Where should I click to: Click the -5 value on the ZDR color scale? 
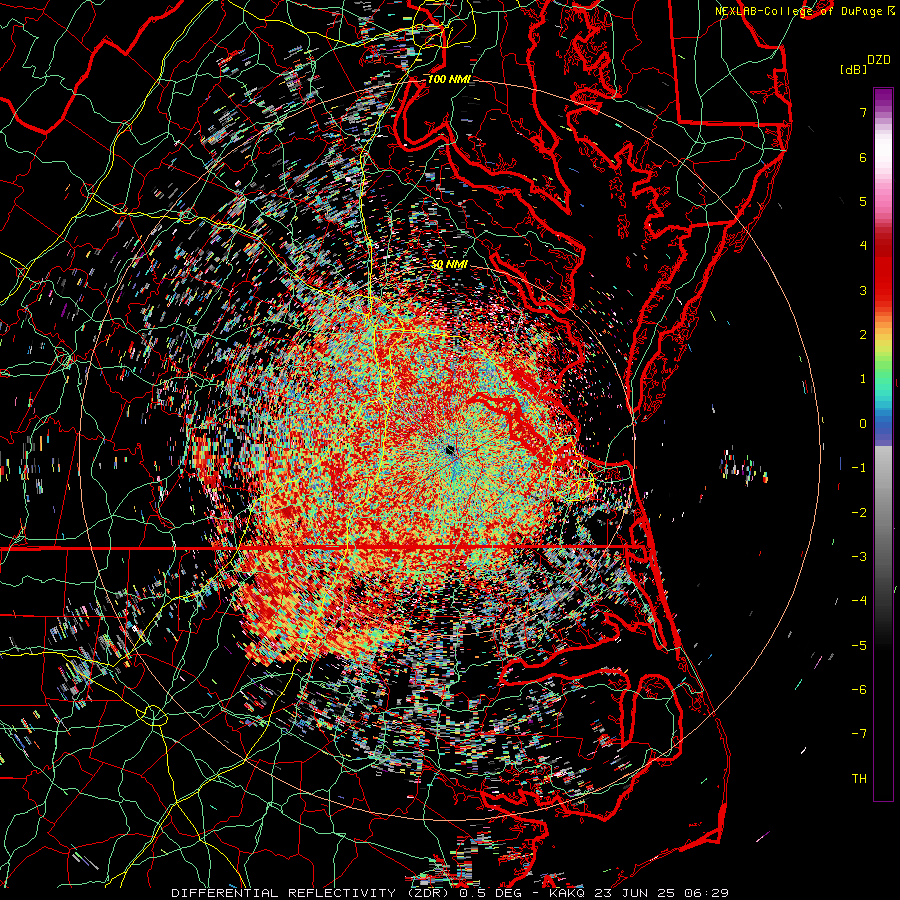tap(859, 646)
